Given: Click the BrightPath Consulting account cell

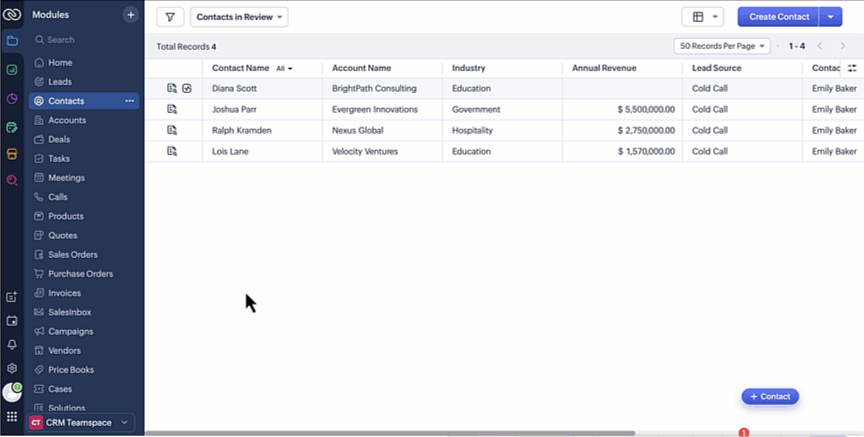Looking at the screenshot, I should pos(382,88).
